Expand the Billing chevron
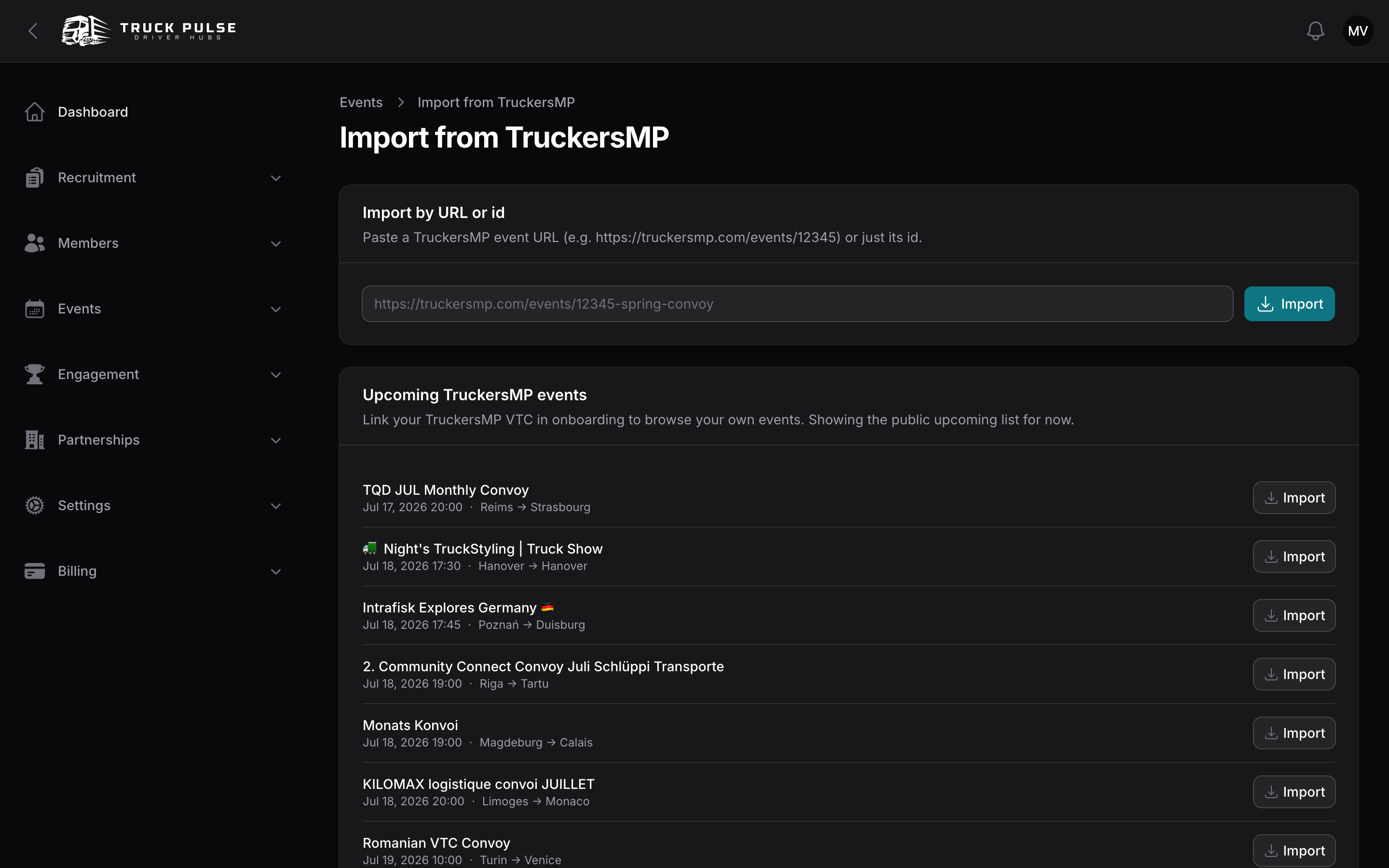1389x868 pixels. (x=275, y=571)
